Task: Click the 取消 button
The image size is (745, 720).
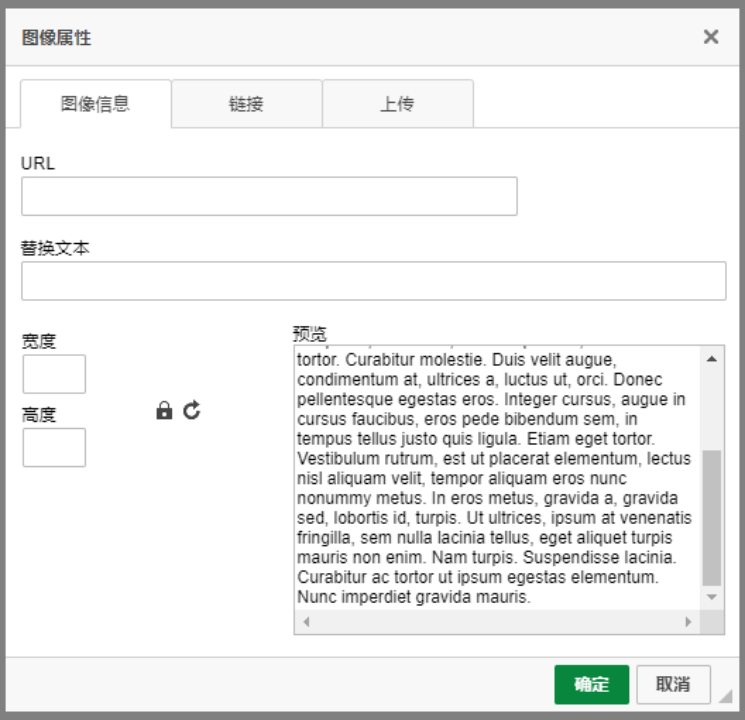Action: tap(673, 685)
